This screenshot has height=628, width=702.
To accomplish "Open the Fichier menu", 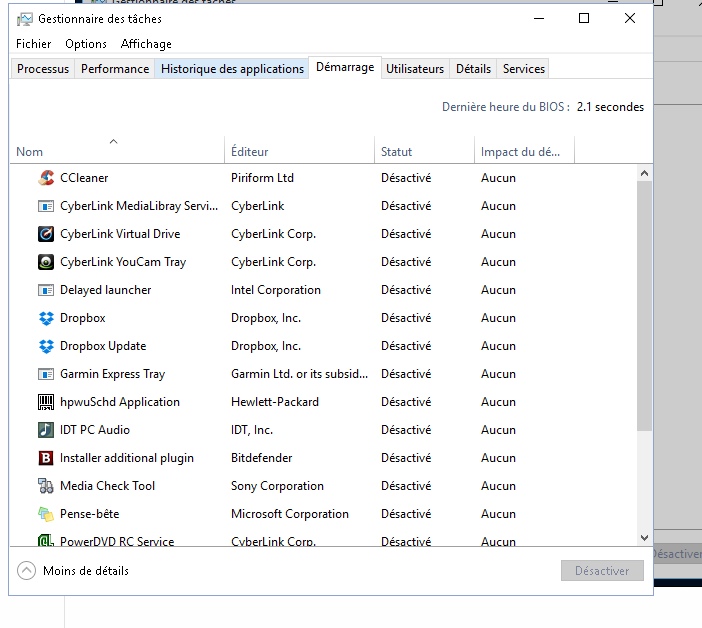I will [34, 44].
